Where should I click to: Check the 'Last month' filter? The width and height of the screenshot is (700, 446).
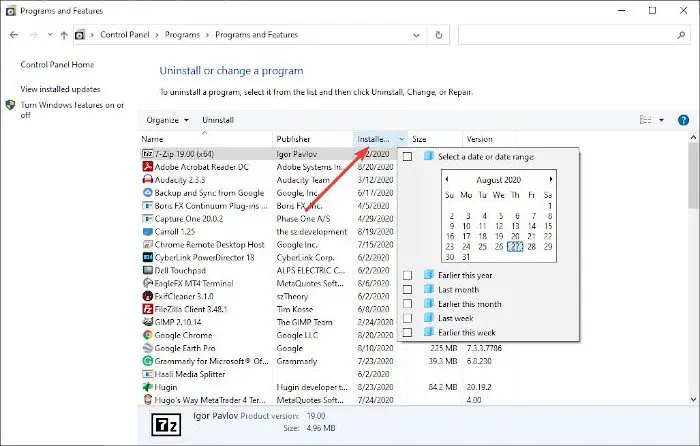pyautogui.click(x=407, y=289)
